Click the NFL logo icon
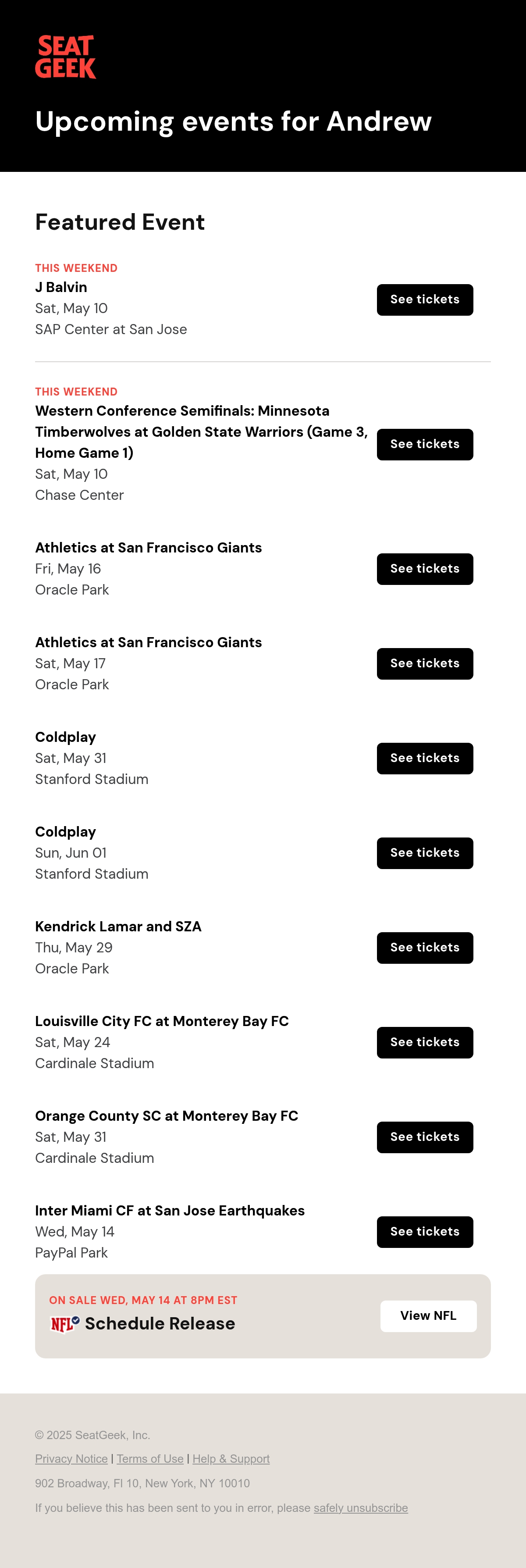Screen dimensions: 526x1568 [65, 1323]
